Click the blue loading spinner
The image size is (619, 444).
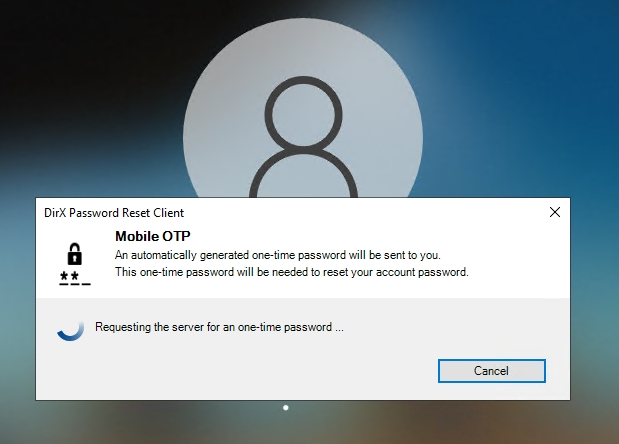point(71,331)
